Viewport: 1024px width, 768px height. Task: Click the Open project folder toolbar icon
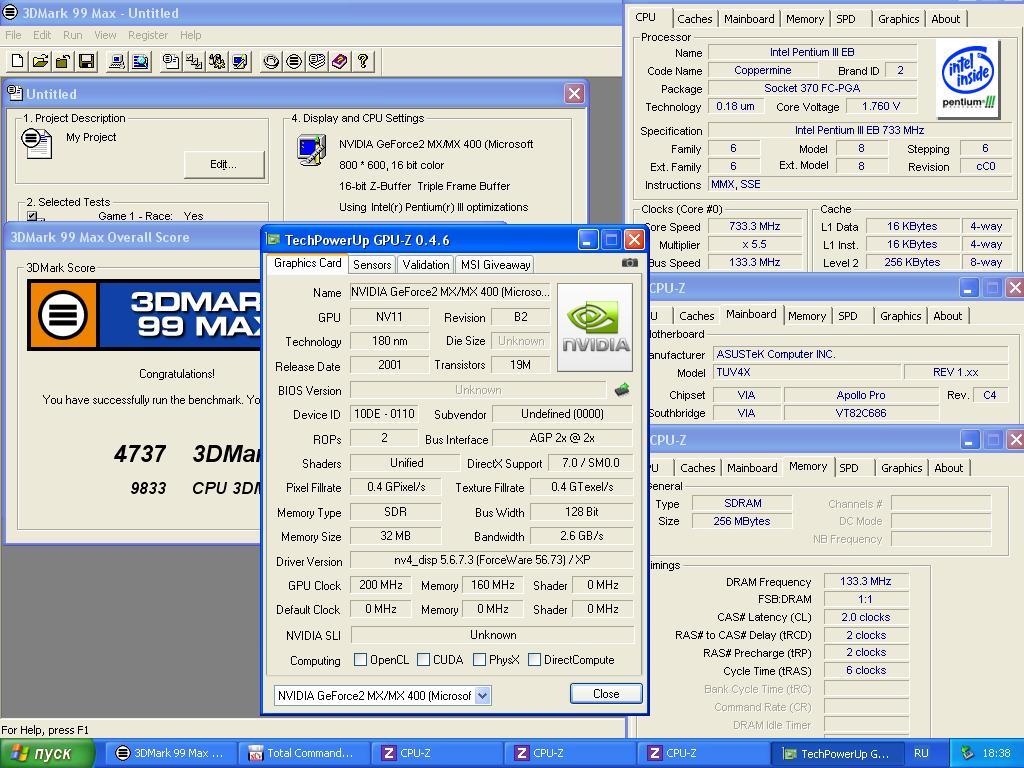click(40, 61)
